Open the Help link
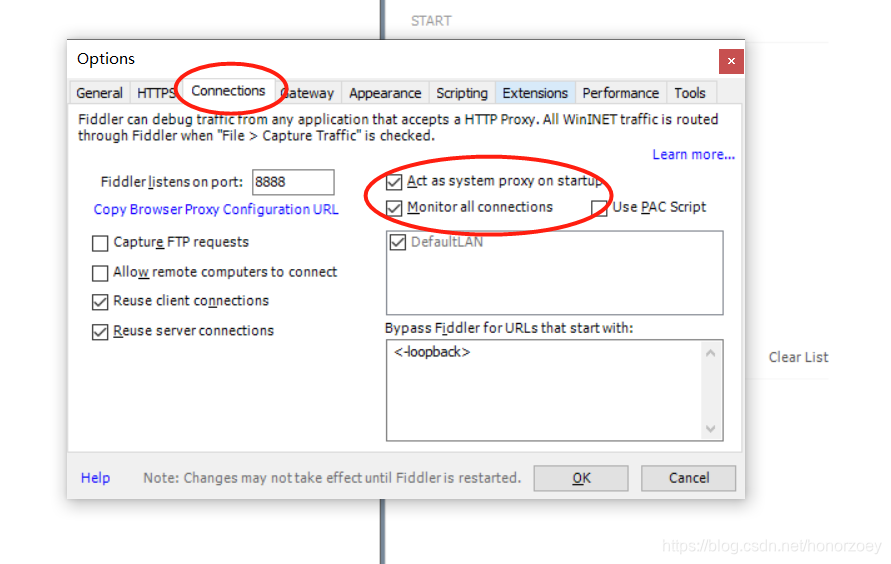The height and width of the screenshot is (564, 891). 95,478
